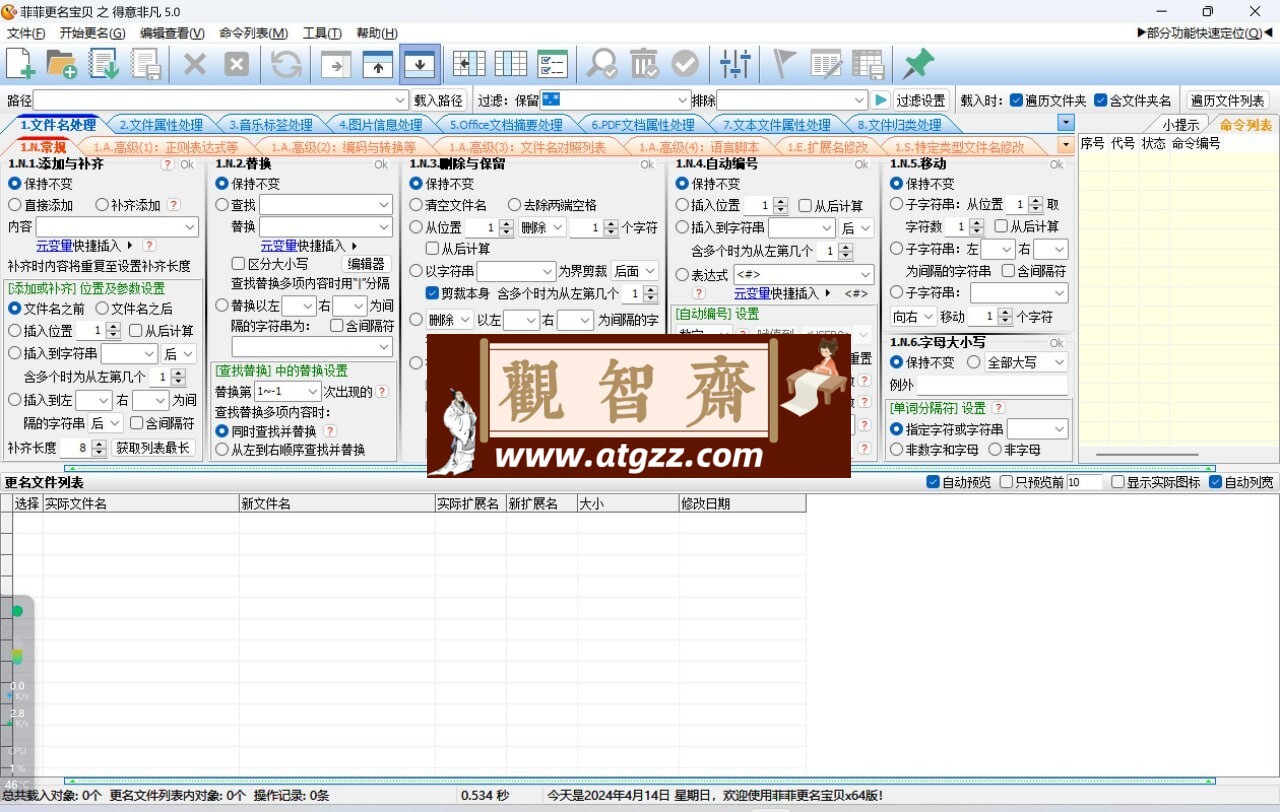The width and height of the screenshot is (1280, 812).
Task: Open the 排除 exclusion dropdown
Action: coord(859,100)
